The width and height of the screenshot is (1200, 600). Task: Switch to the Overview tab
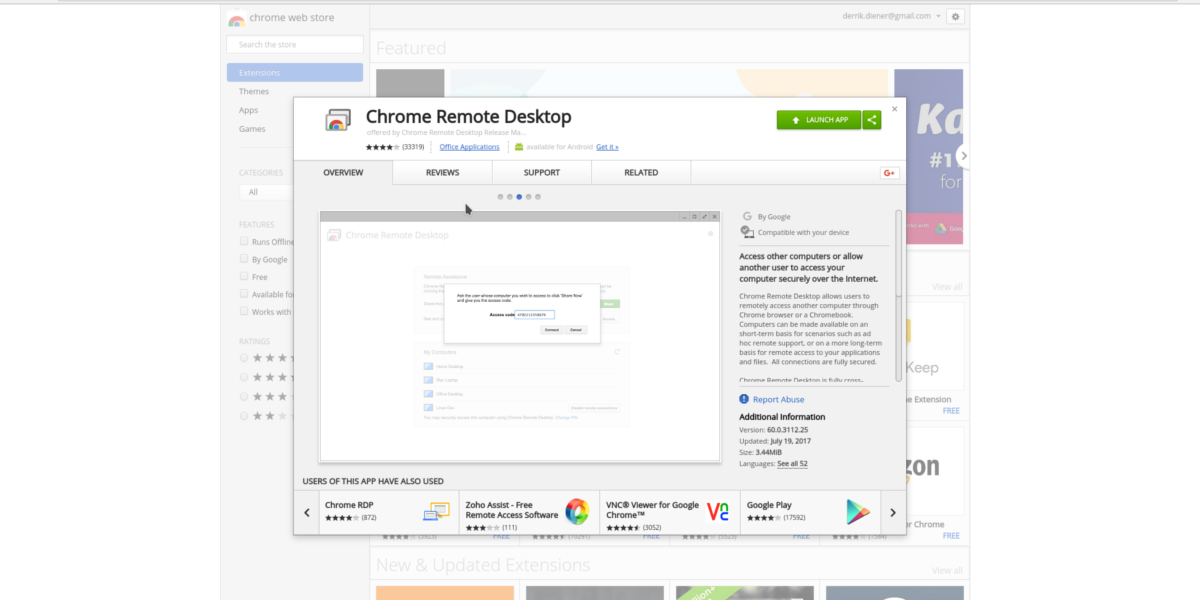(x=343, y=173)
